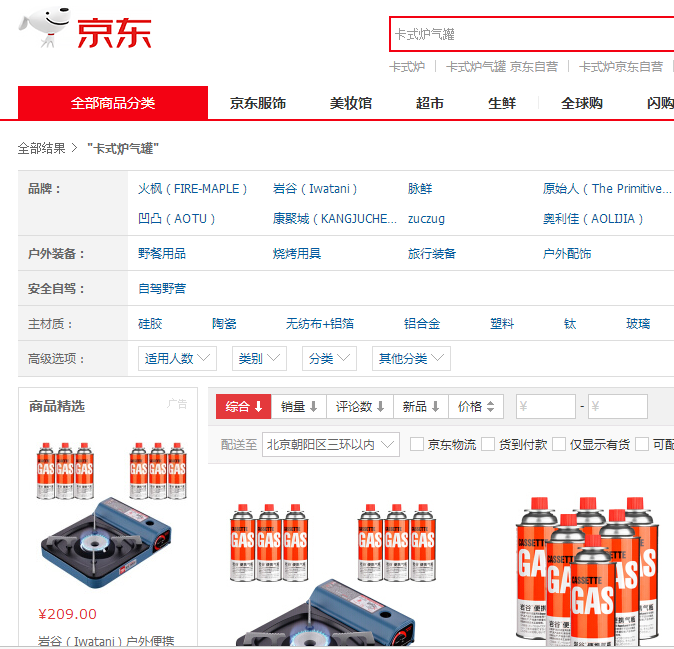Image resolution: width=674 pixels, height=649 pixels.
Task: Click the ¥209.00 price in 商品精选
Action: (x=67, y=614)
